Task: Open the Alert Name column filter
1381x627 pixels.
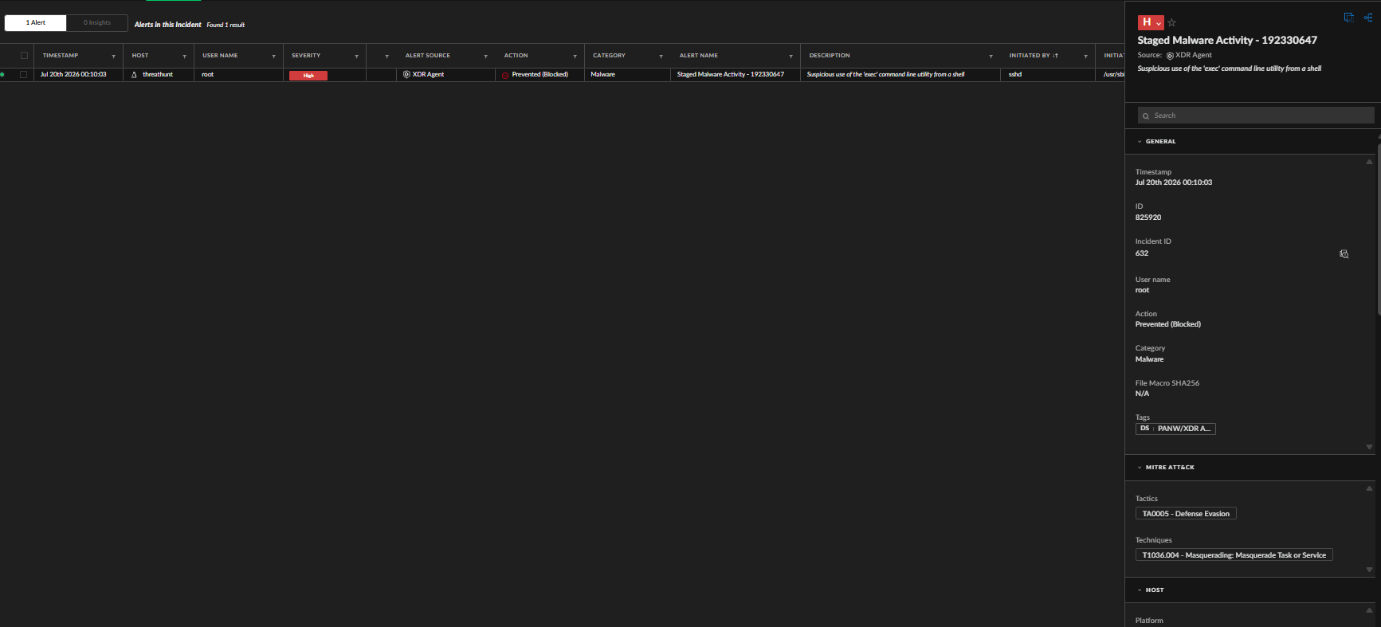Action: point(792,56)
